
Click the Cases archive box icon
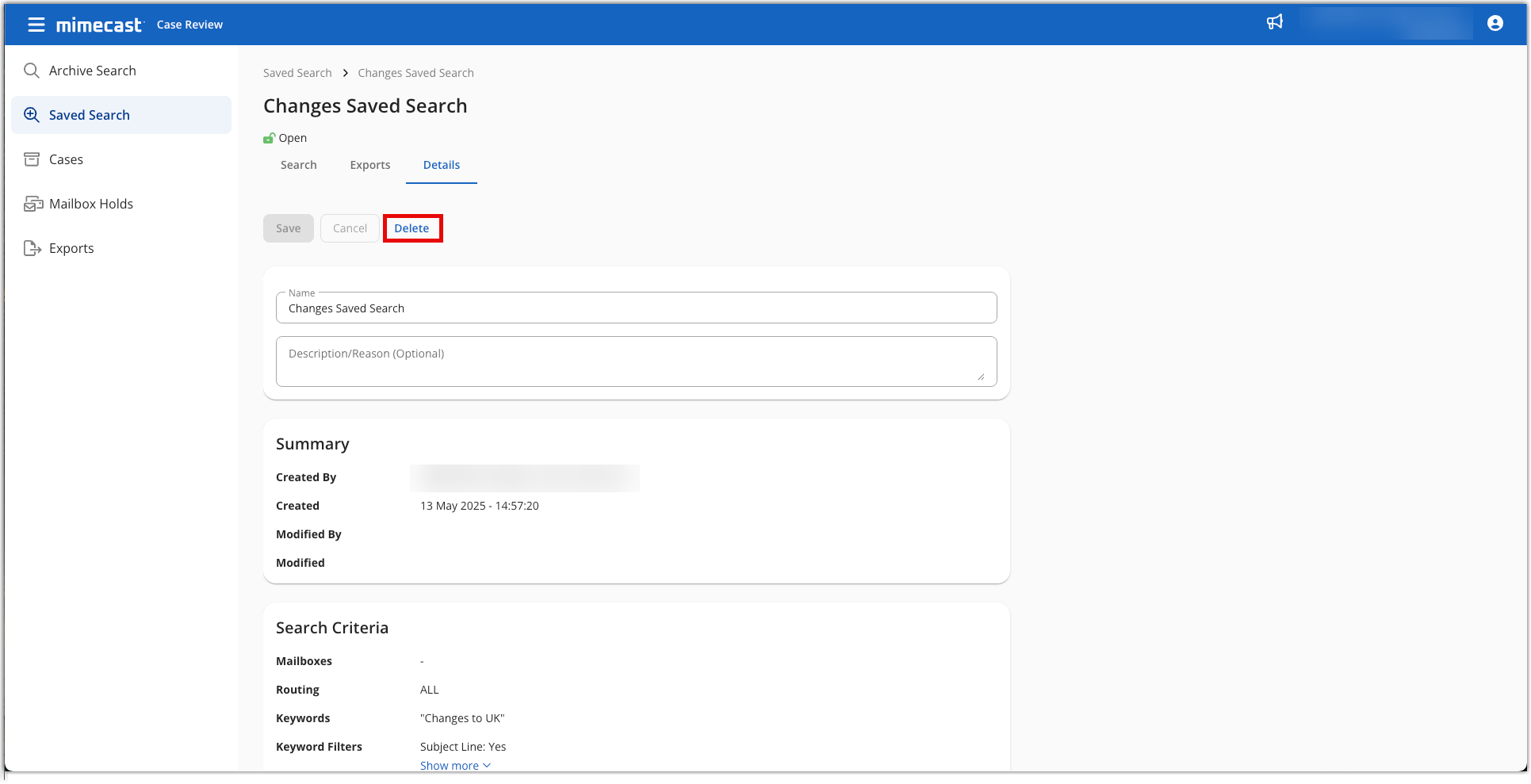coord(32,159)
